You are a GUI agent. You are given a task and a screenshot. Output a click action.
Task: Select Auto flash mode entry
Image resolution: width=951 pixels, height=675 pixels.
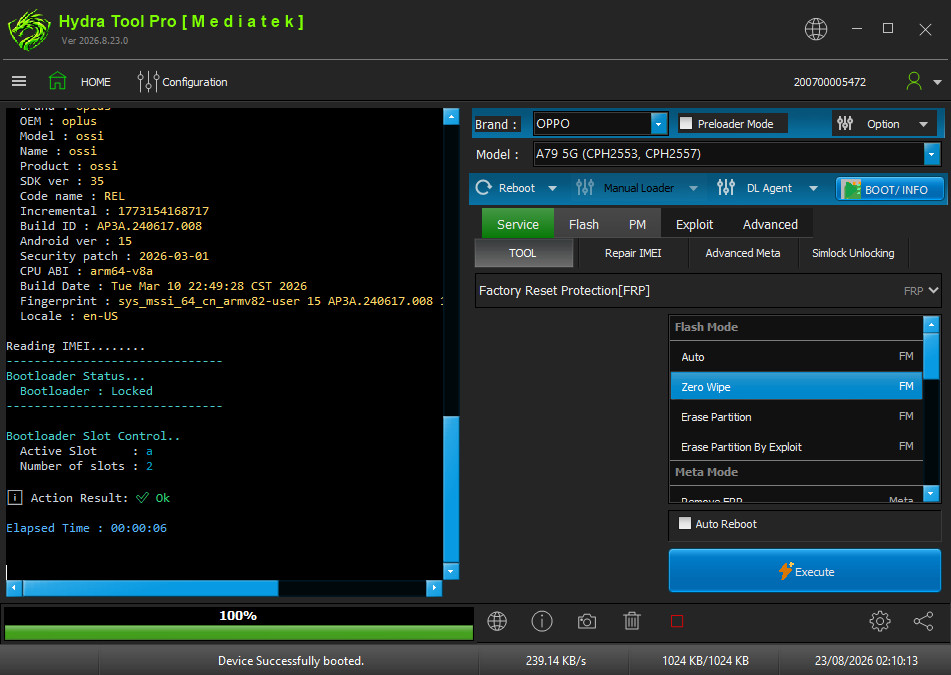(796, 357)
